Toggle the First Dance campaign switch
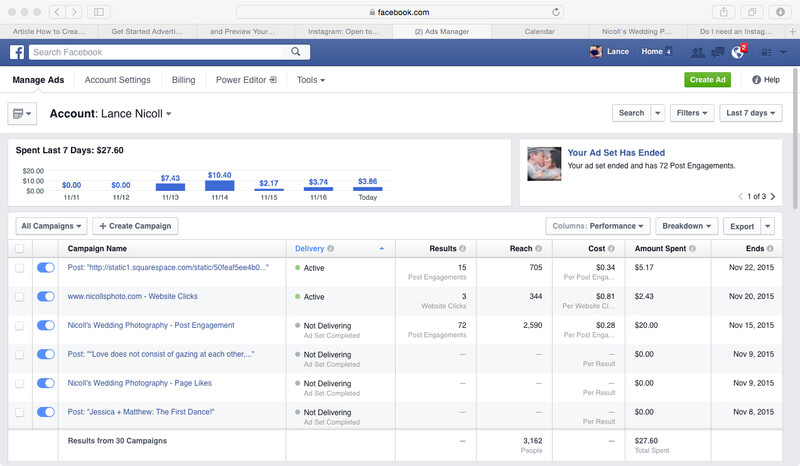 pyautogui.click(x=45, y=412)
